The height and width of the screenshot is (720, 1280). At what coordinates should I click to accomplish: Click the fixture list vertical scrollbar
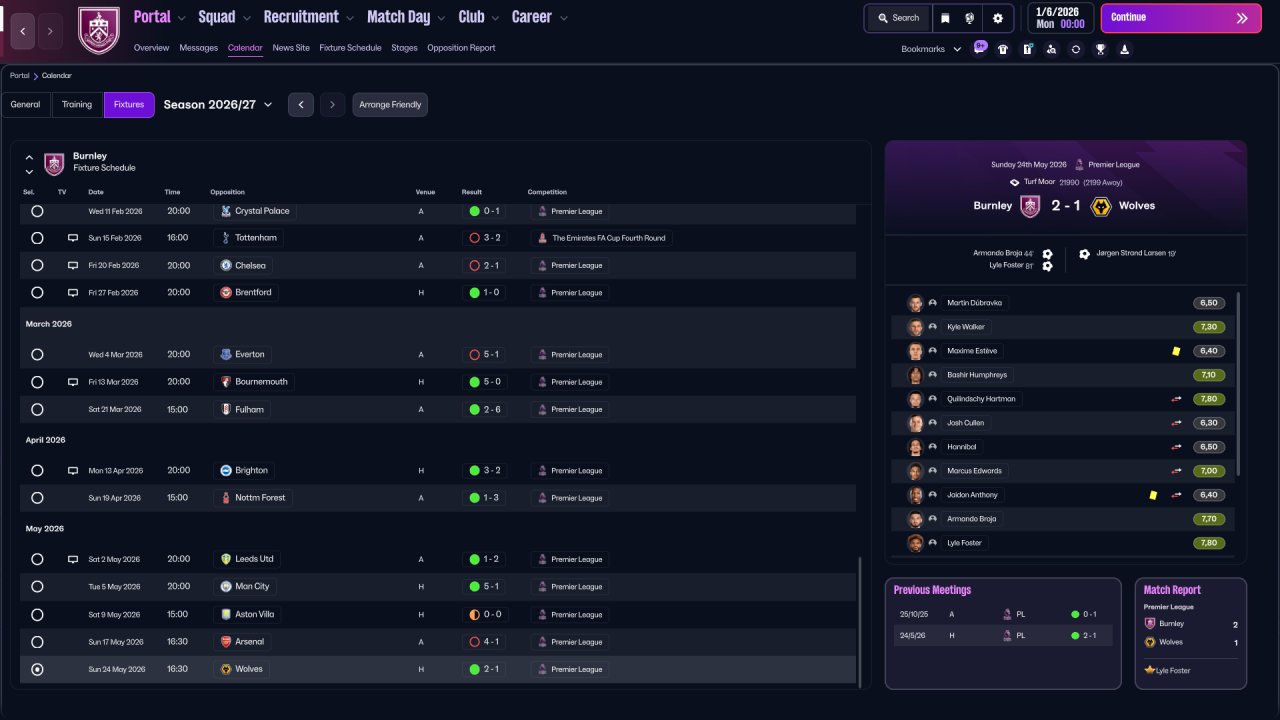coord(859,620)
